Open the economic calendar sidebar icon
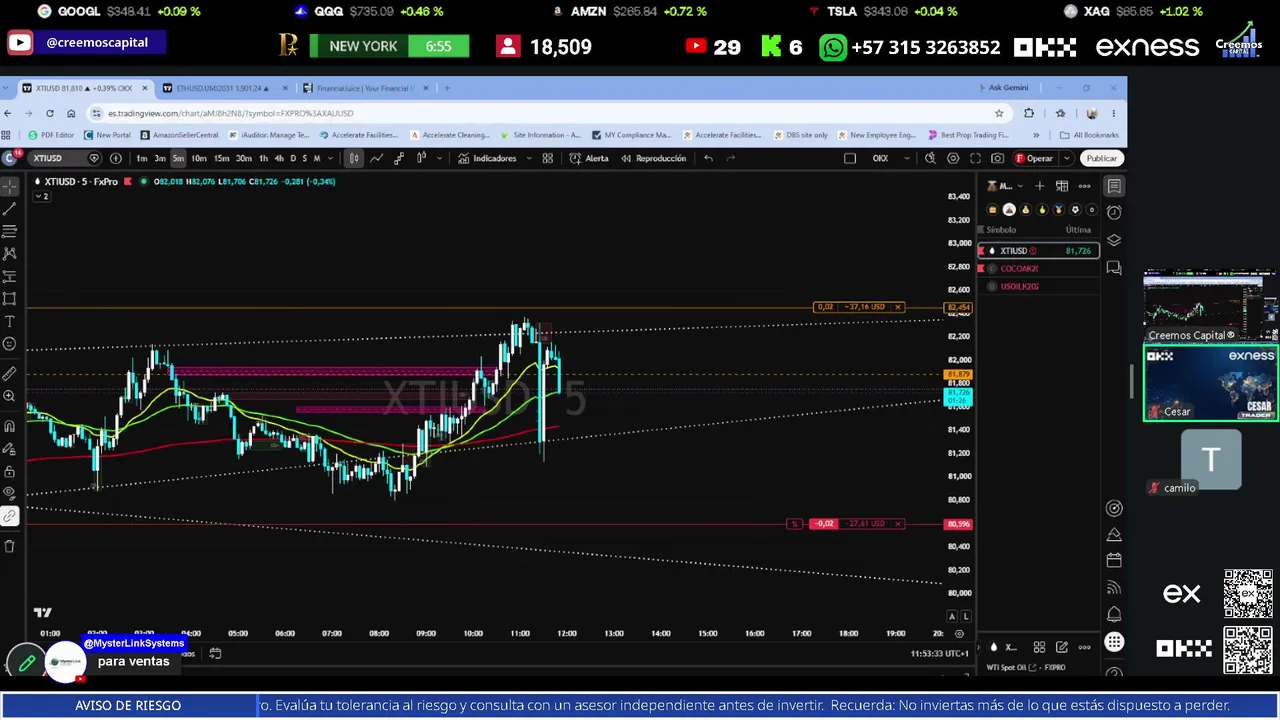 1114,560
